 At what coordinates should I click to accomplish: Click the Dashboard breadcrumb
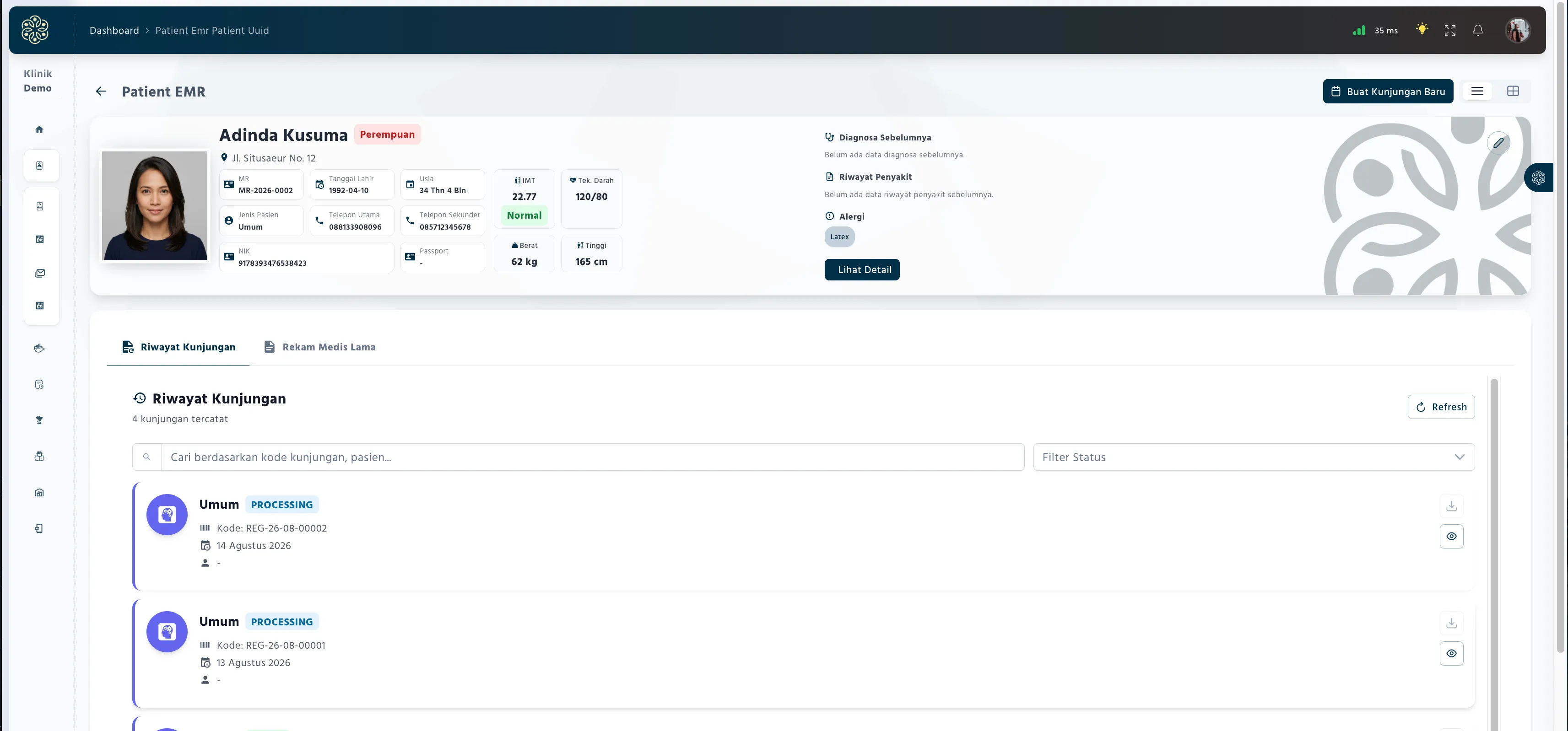click(114, 30)
